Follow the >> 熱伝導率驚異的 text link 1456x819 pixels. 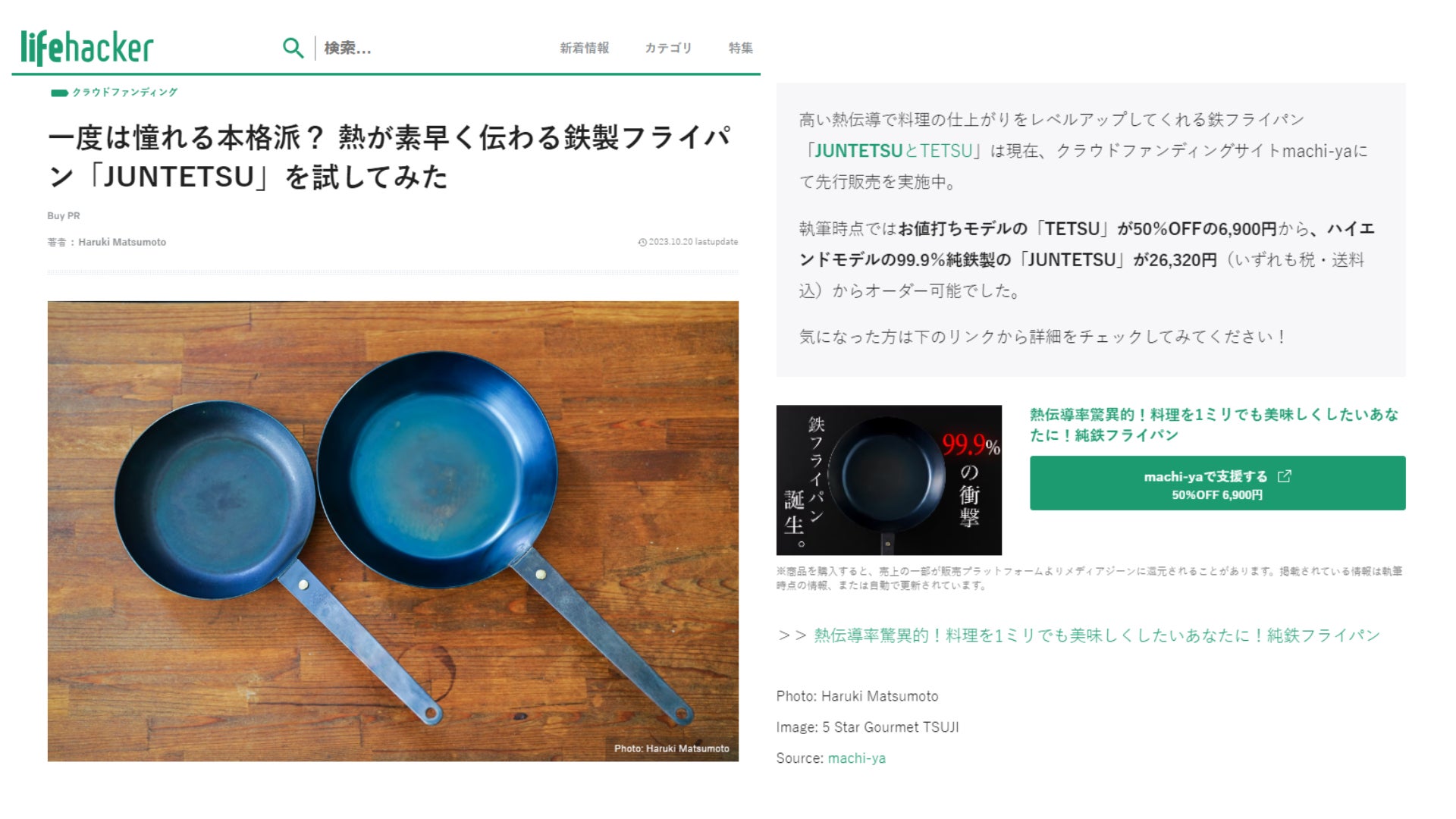1078,635
